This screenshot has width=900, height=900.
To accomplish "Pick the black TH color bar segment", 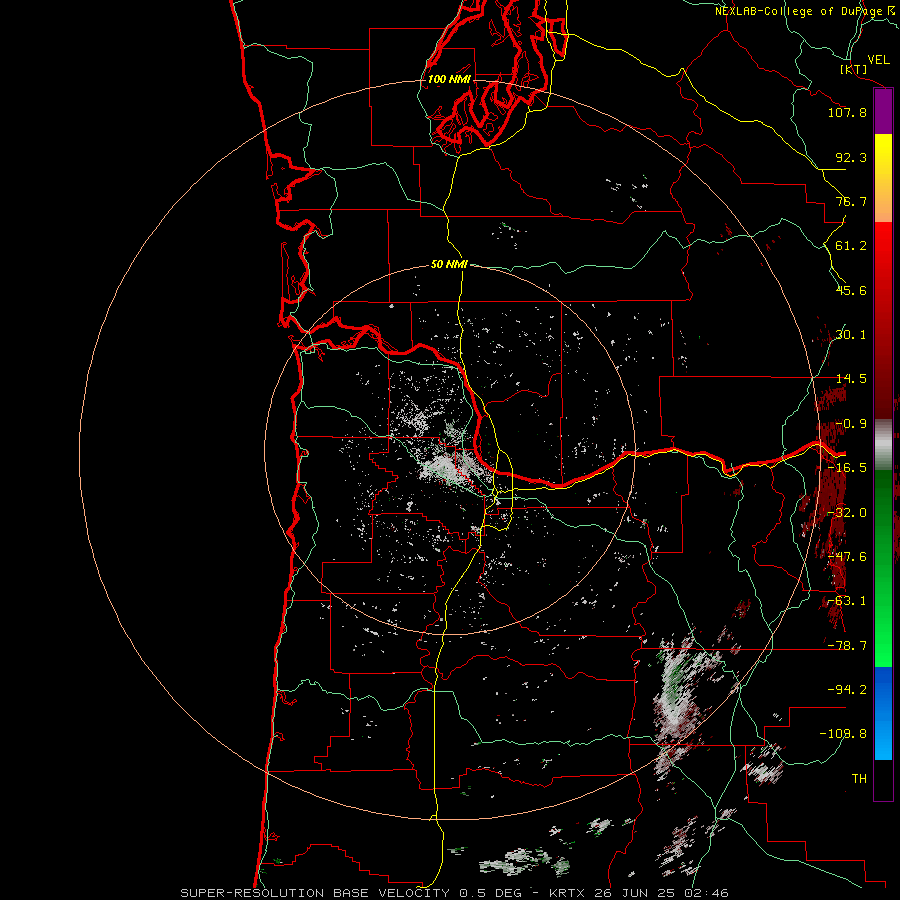I will click(883, 779).
